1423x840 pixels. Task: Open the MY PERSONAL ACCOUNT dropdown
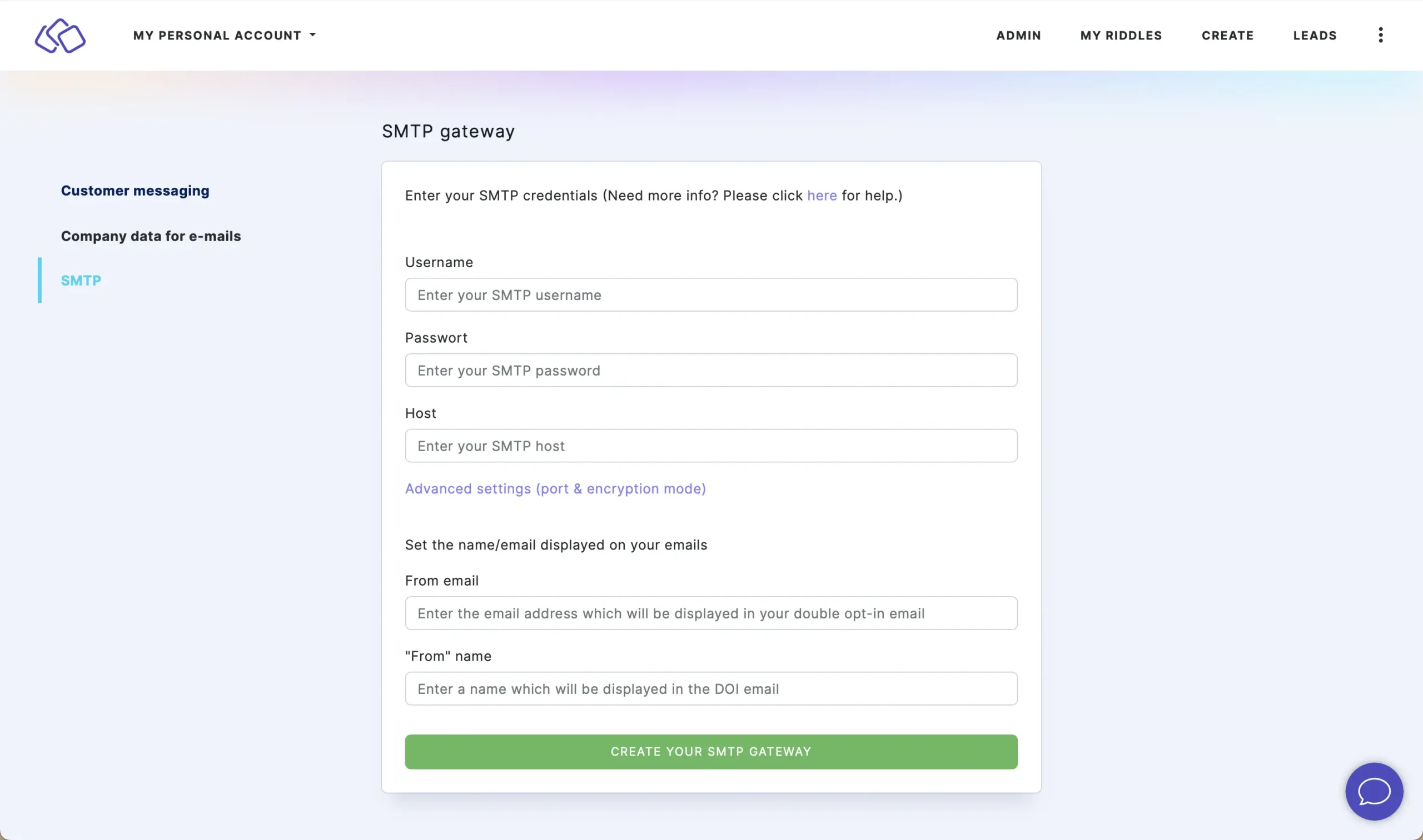[x=225, y=35]
